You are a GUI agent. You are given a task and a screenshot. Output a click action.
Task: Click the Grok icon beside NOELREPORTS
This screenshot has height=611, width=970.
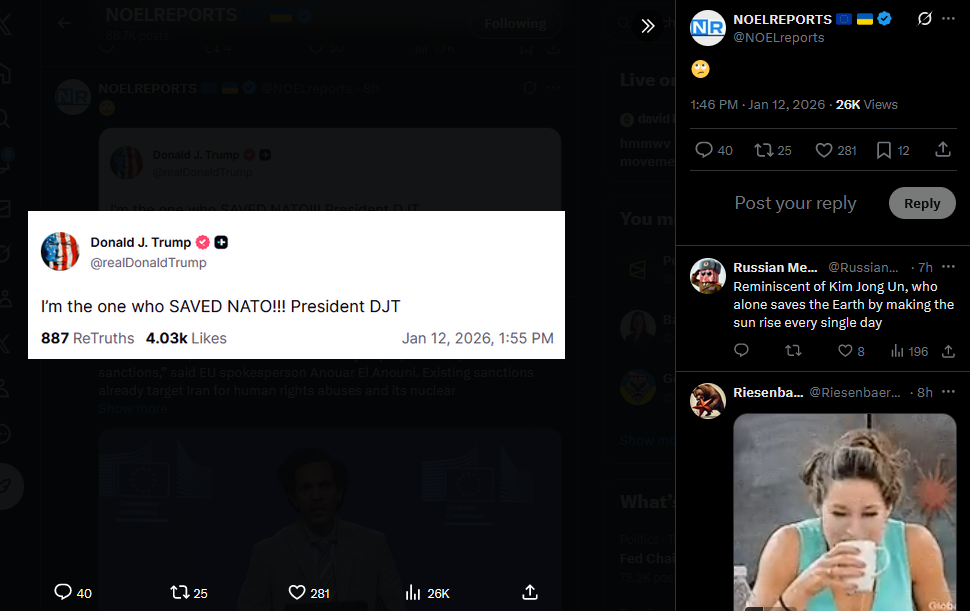(x=925, y=19)
